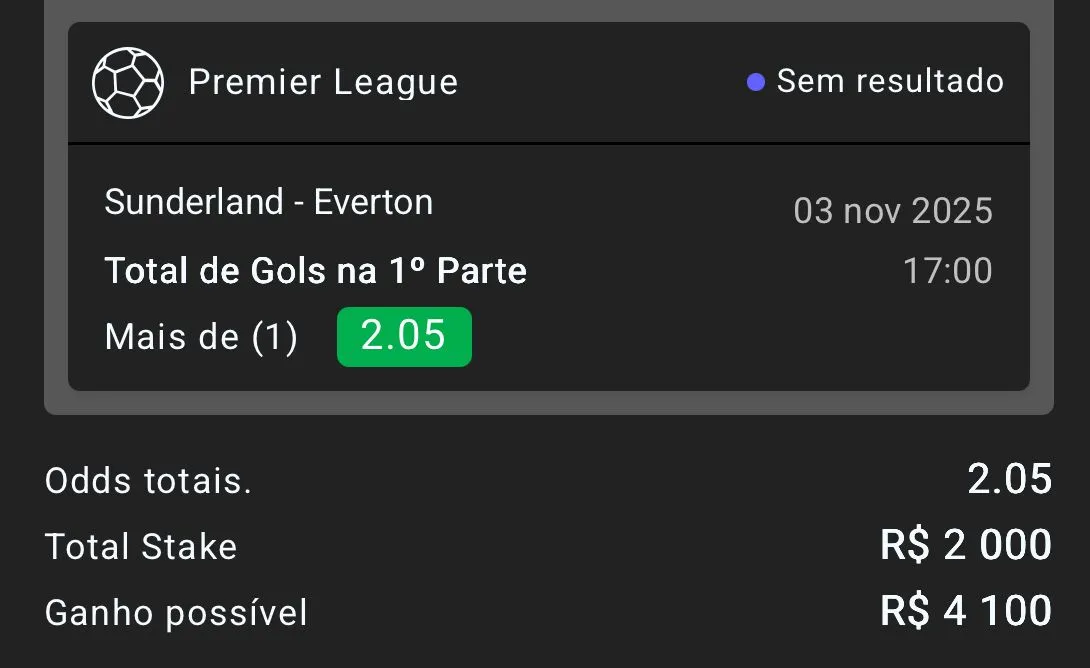Screen dimensions: 1090x668
Task: Tap the stake amount R$ 2 000
Action: [x=965, y=546]
